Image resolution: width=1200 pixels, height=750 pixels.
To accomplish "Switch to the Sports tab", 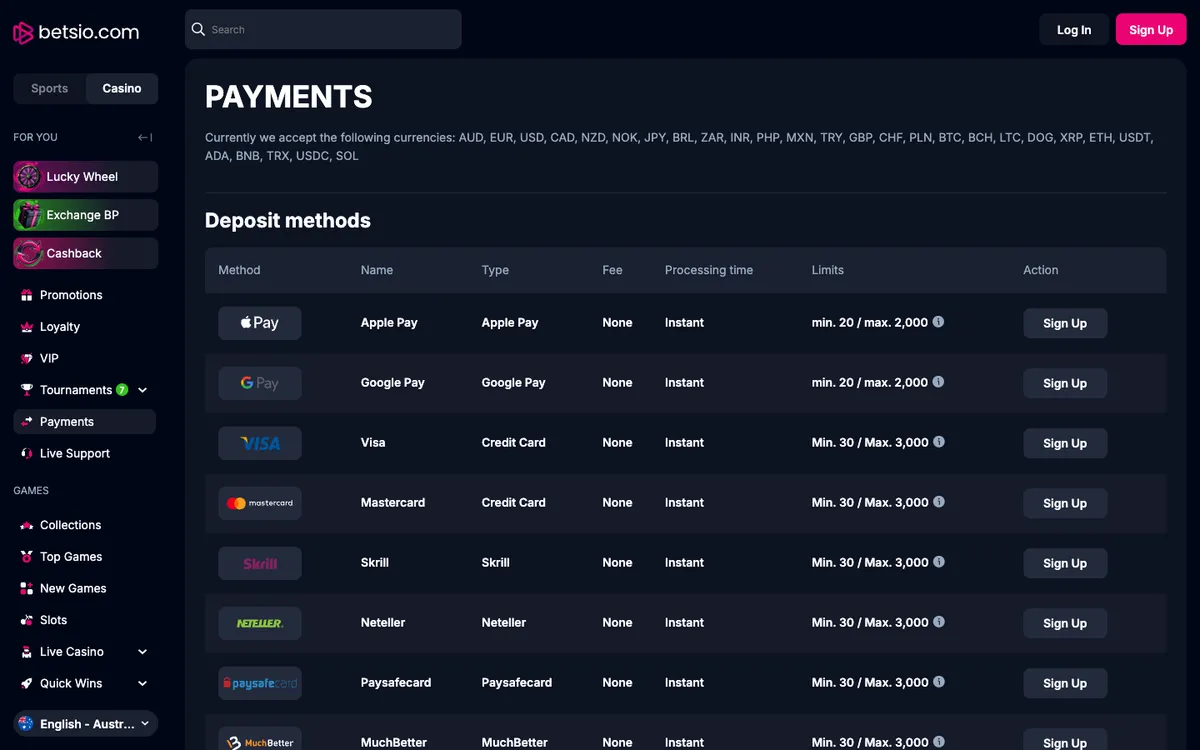I will [x=50, y=88].
